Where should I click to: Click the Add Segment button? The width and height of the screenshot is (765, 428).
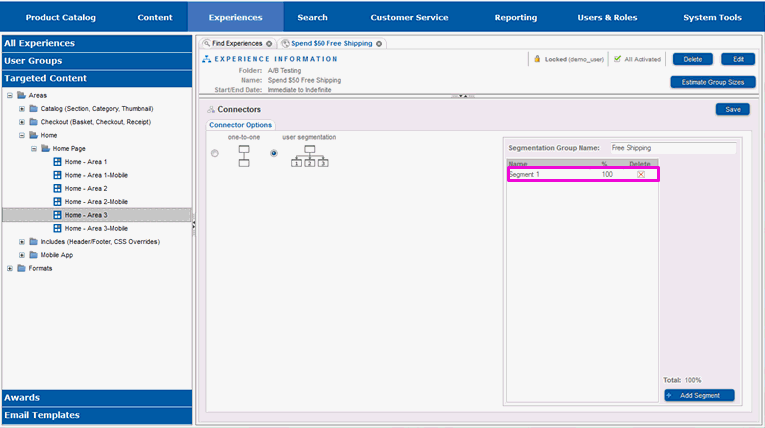(x=699, y=395)
